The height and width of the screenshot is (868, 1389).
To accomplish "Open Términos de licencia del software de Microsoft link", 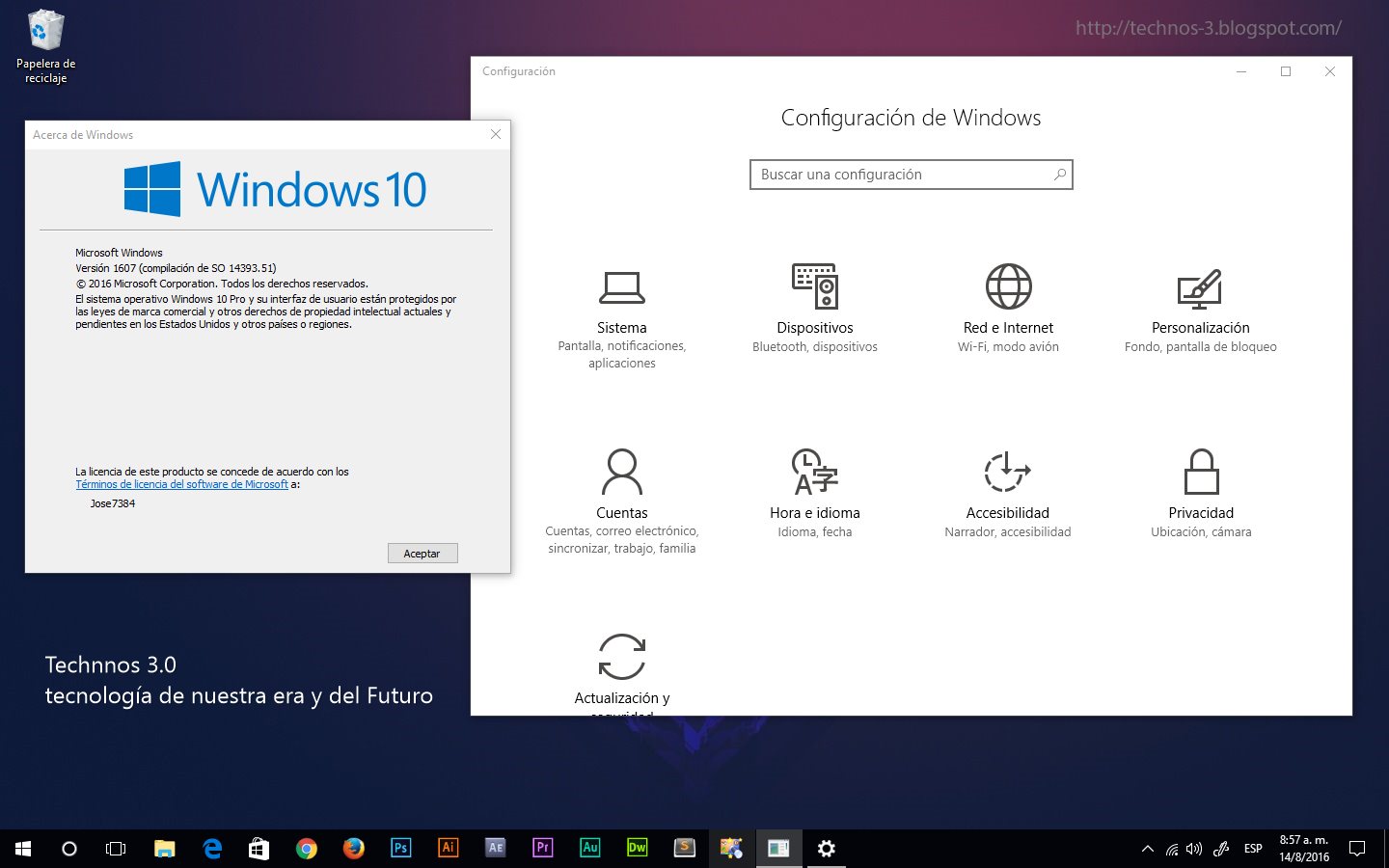I will (x=182, y=484).
